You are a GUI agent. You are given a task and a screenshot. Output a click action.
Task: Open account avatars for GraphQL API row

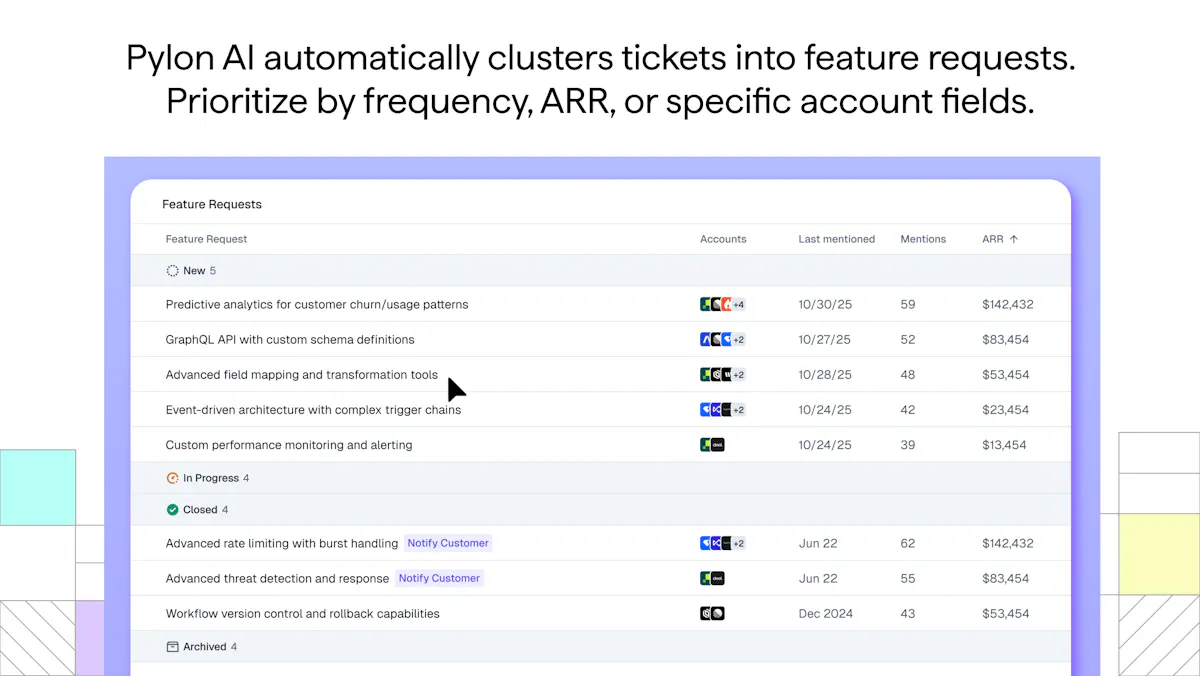click(x=723, y=339)
